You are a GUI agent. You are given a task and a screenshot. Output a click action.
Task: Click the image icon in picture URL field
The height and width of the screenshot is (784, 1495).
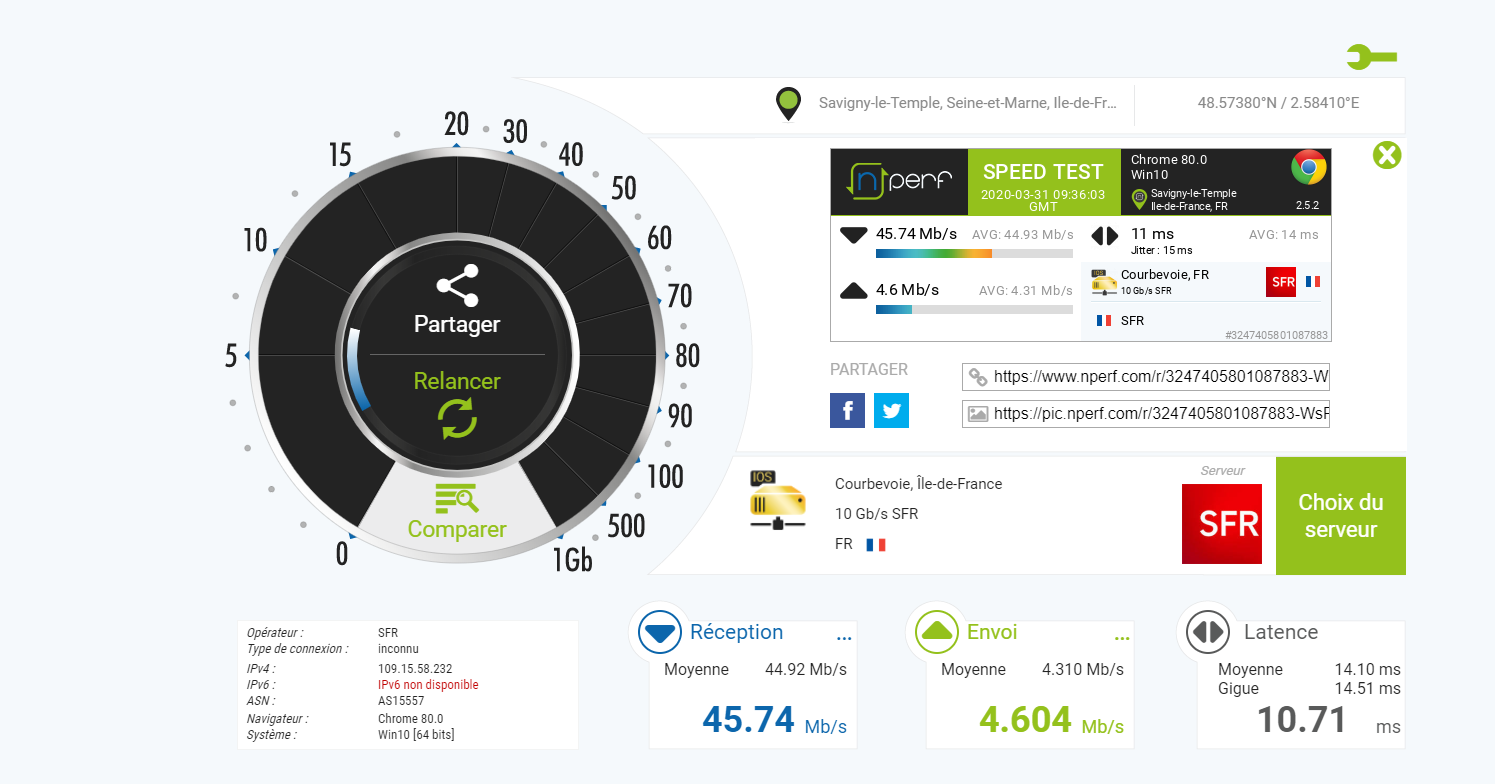978,413
